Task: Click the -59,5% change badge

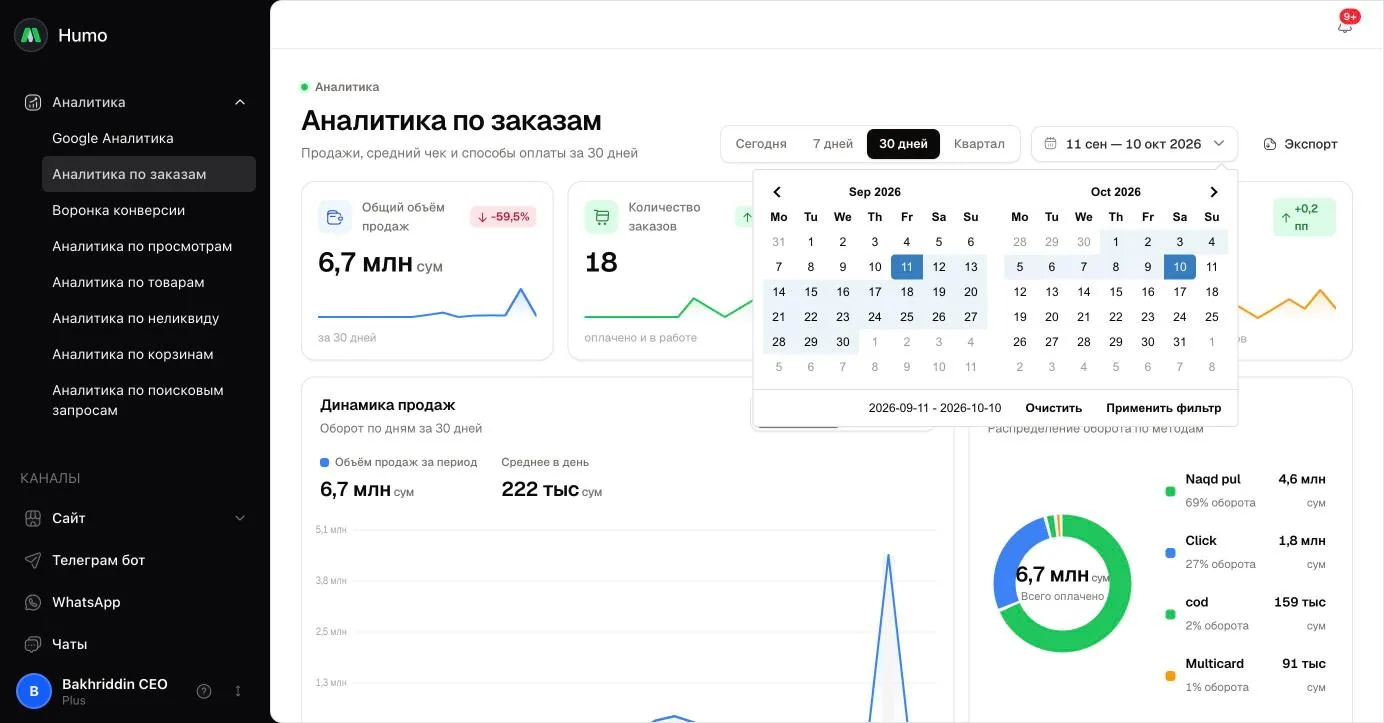Action: pyautogui.click(x=503, y=216)
